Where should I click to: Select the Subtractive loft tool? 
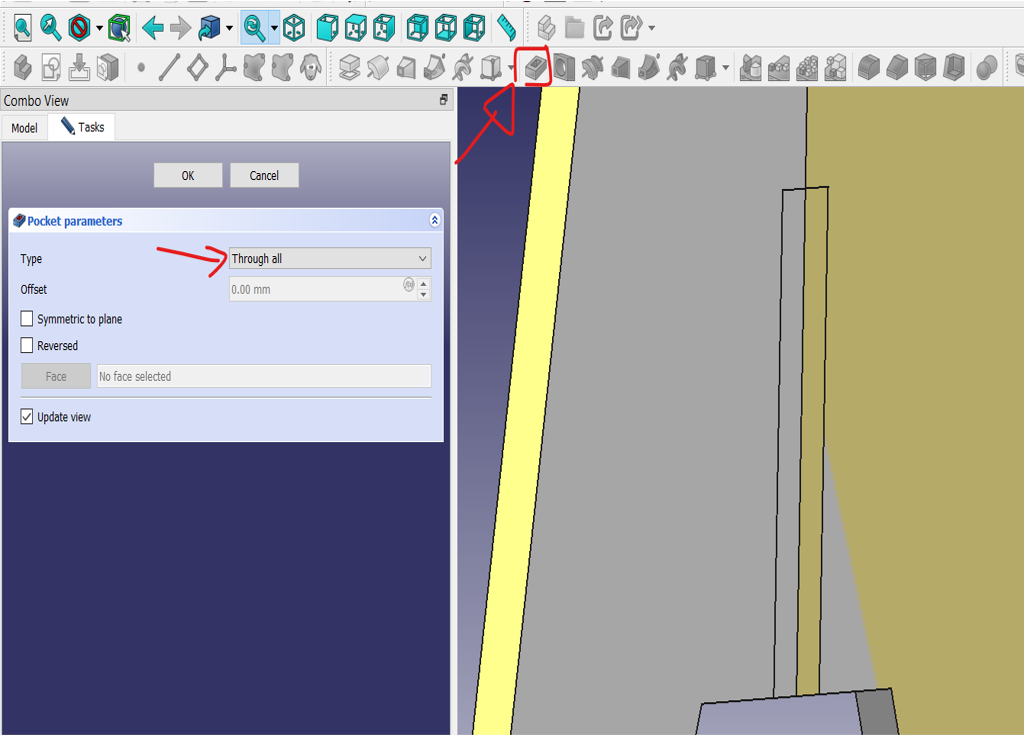[620, 67]
